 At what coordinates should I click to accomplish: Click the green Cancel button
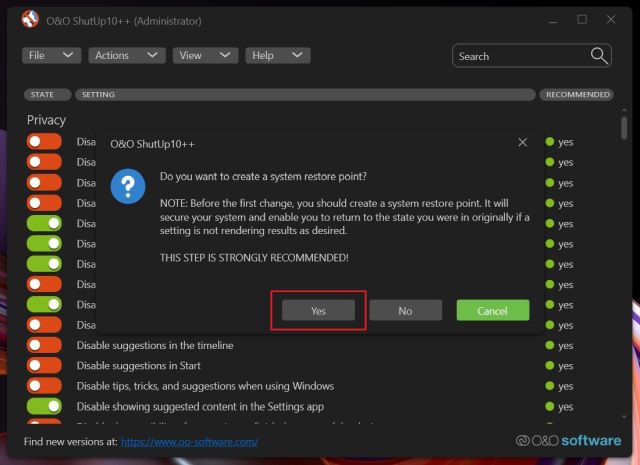pos(493,311)
